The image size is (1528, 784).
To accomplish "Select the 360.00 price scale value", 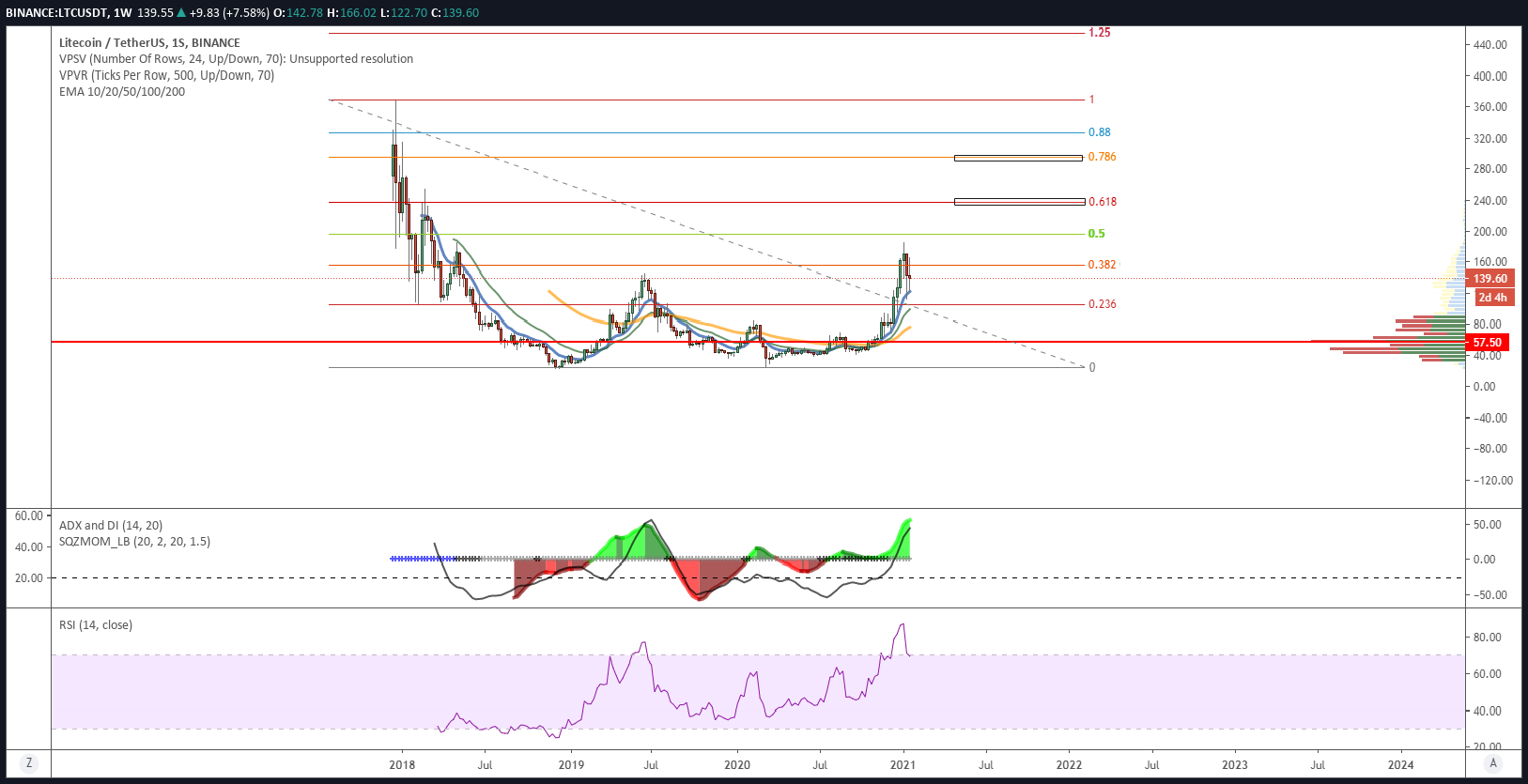I will point(1490,107).
